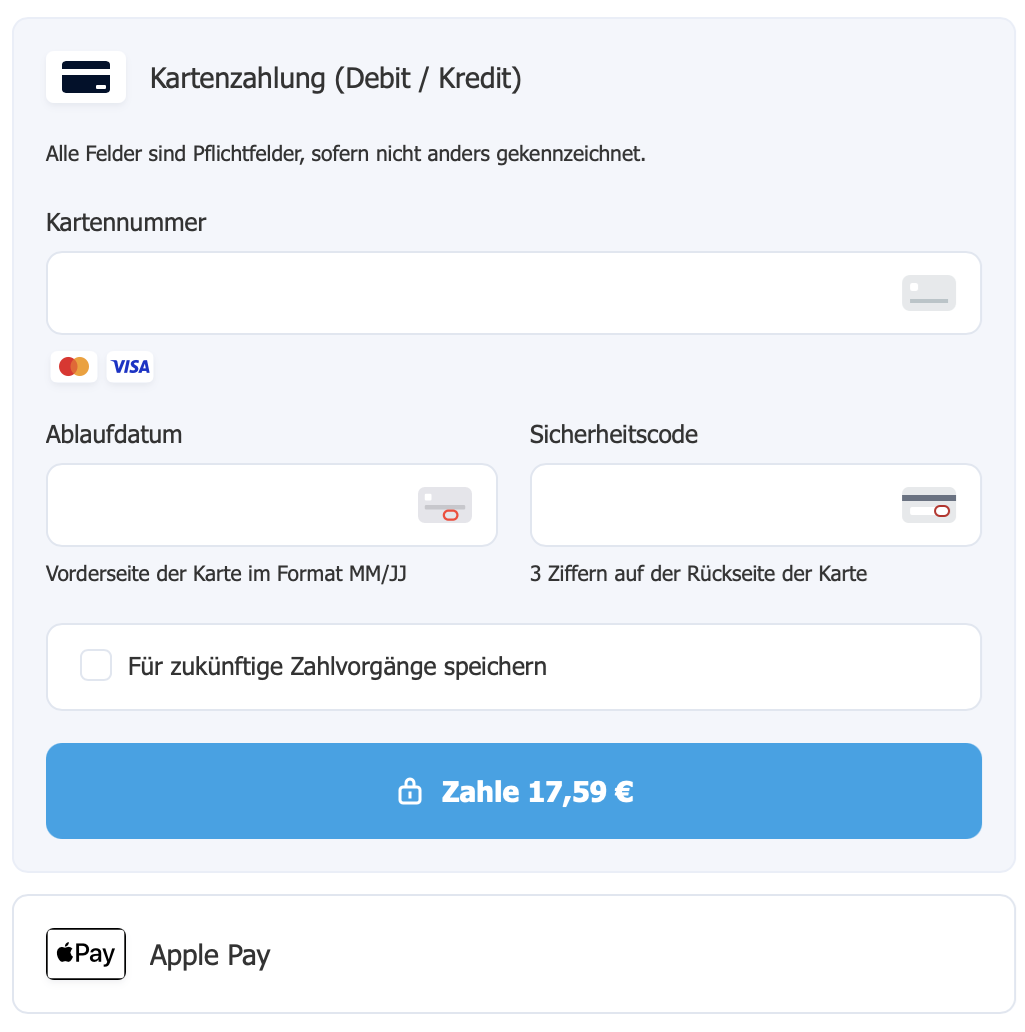Click the card back icon in Sicherheitscode field
Viewport: 1025px width, 1032px height.
pyautogui.click(x=930, y=505)
